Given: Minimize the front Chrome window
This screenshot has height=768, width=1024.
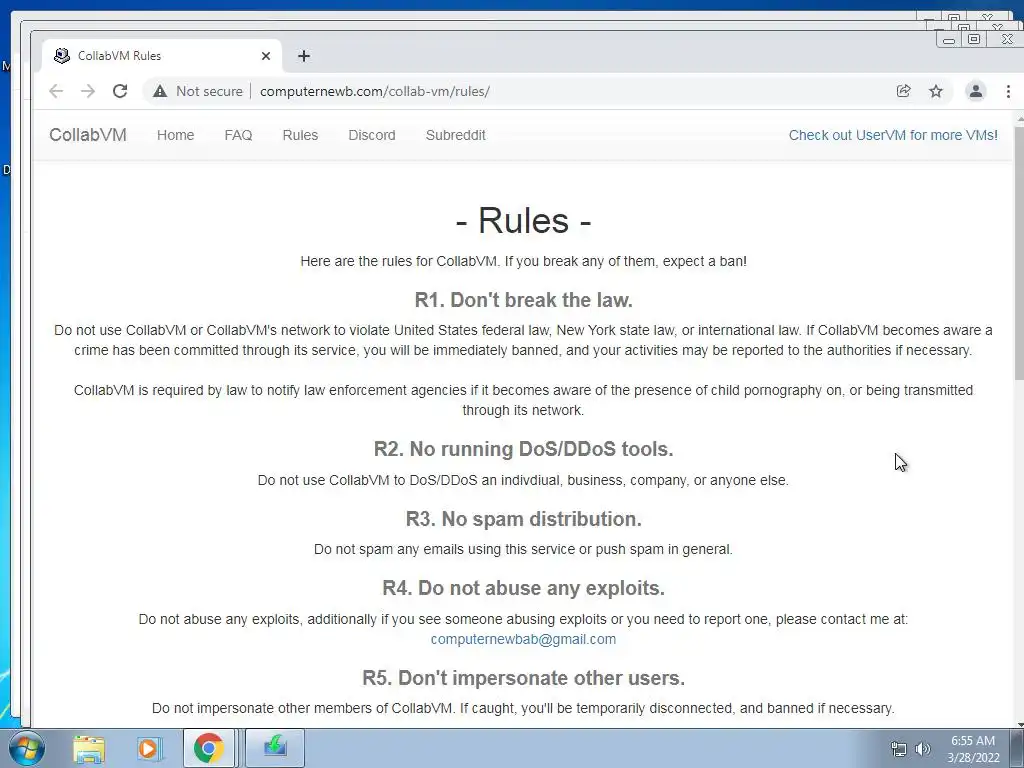Looking at the screenshot, I should tap(949, 40).
